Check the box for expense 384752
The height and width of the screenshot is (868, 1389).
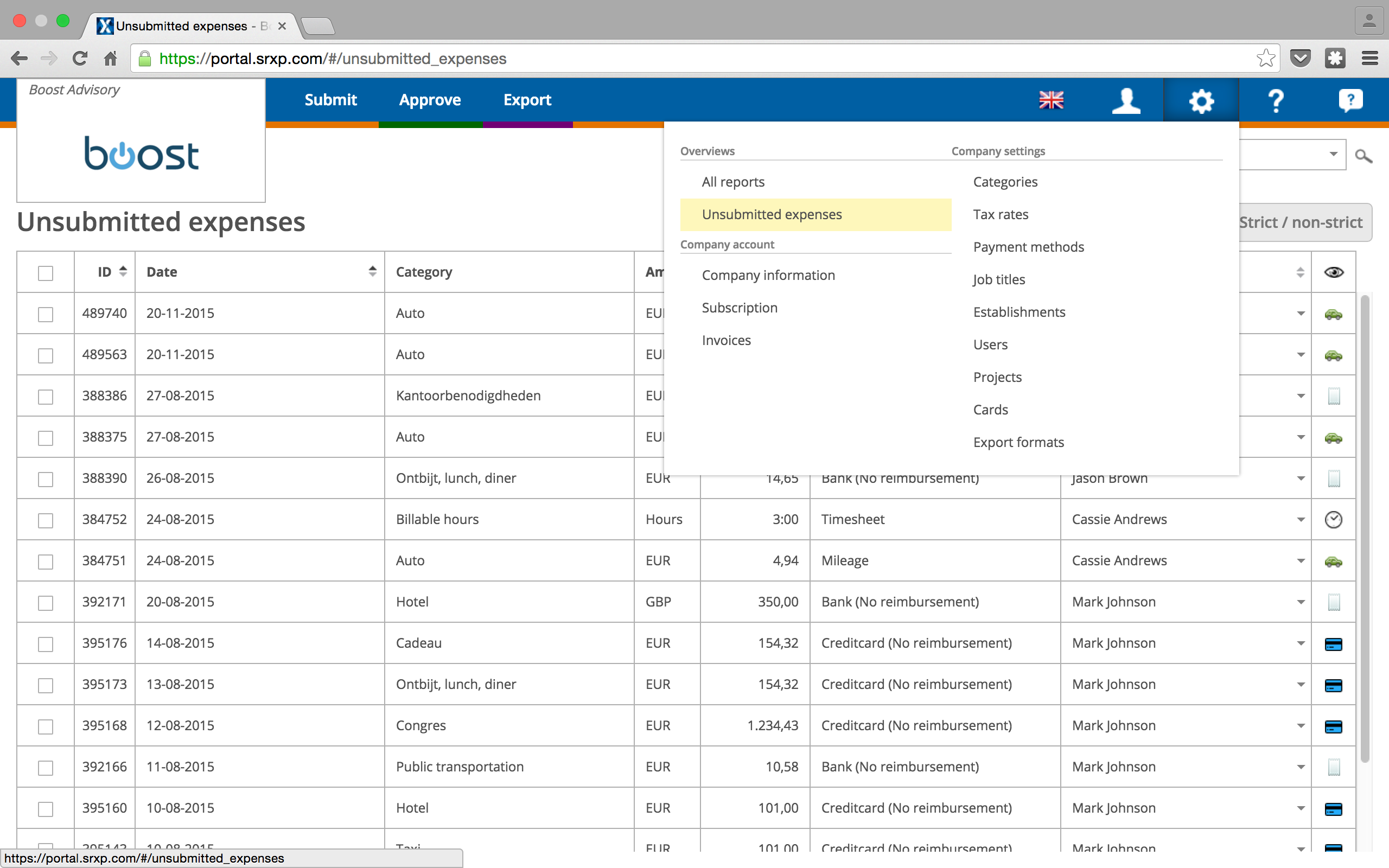click(x=46, y=520)
